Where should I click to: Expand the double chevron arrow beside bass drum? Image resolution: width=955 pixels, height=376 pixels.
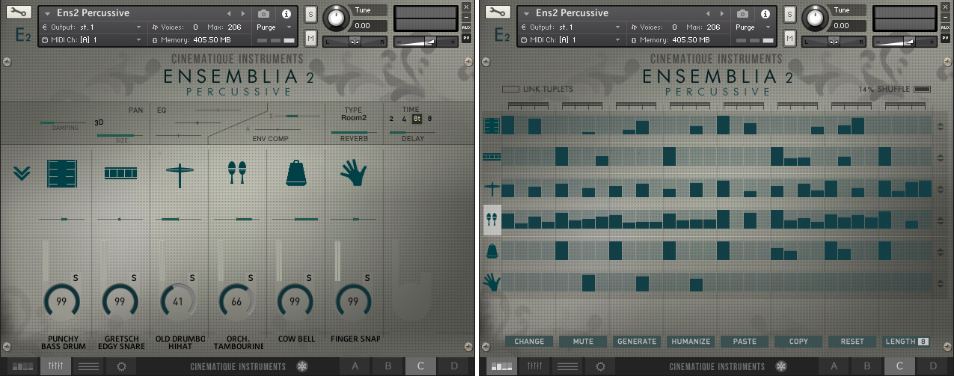click(x=21, y=174)
